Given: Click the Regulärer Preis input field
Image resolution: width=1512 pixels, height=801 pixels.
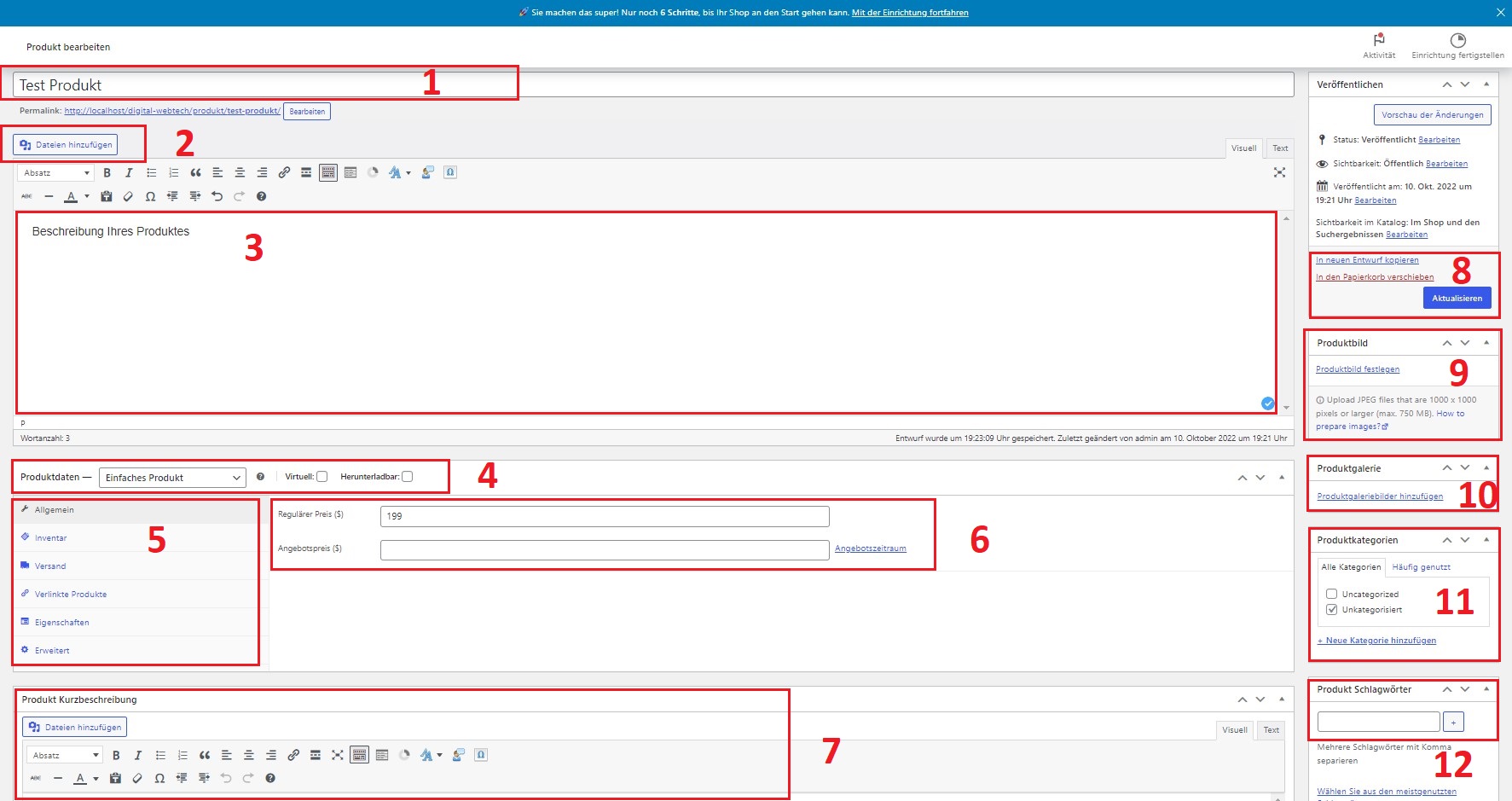Looking at the screenshot, I should pyautogui.click(x=604, y=516).
